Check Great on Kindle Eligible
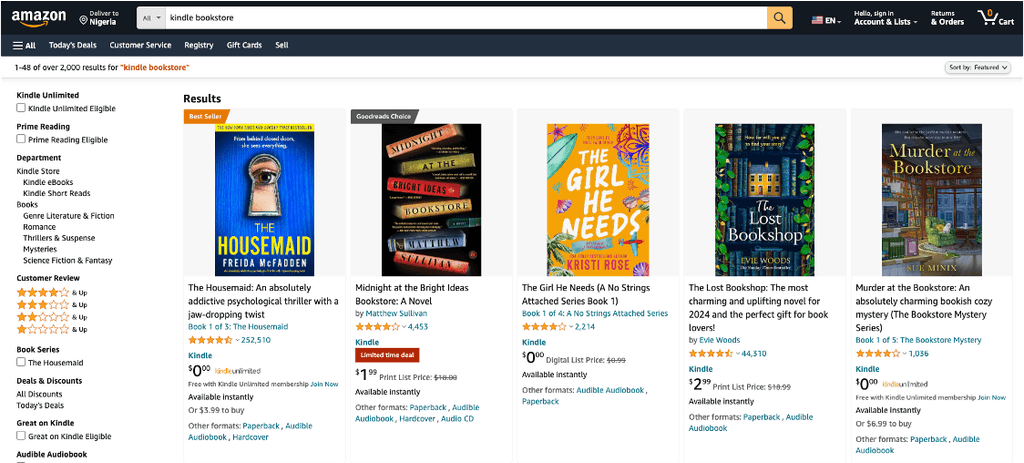The height and width of the screenshot is (463, 1024). [x=21, y=436]
